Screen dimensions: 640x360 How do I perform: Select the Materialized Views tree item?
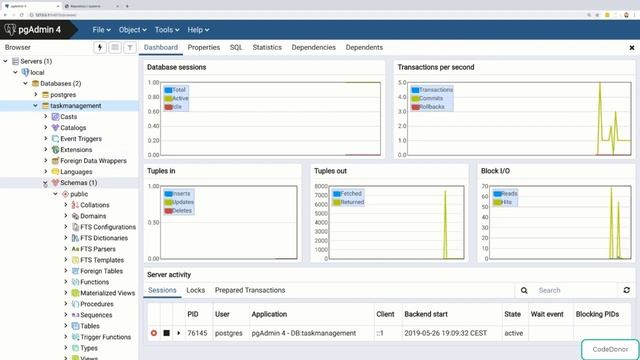tap(107, 293)
